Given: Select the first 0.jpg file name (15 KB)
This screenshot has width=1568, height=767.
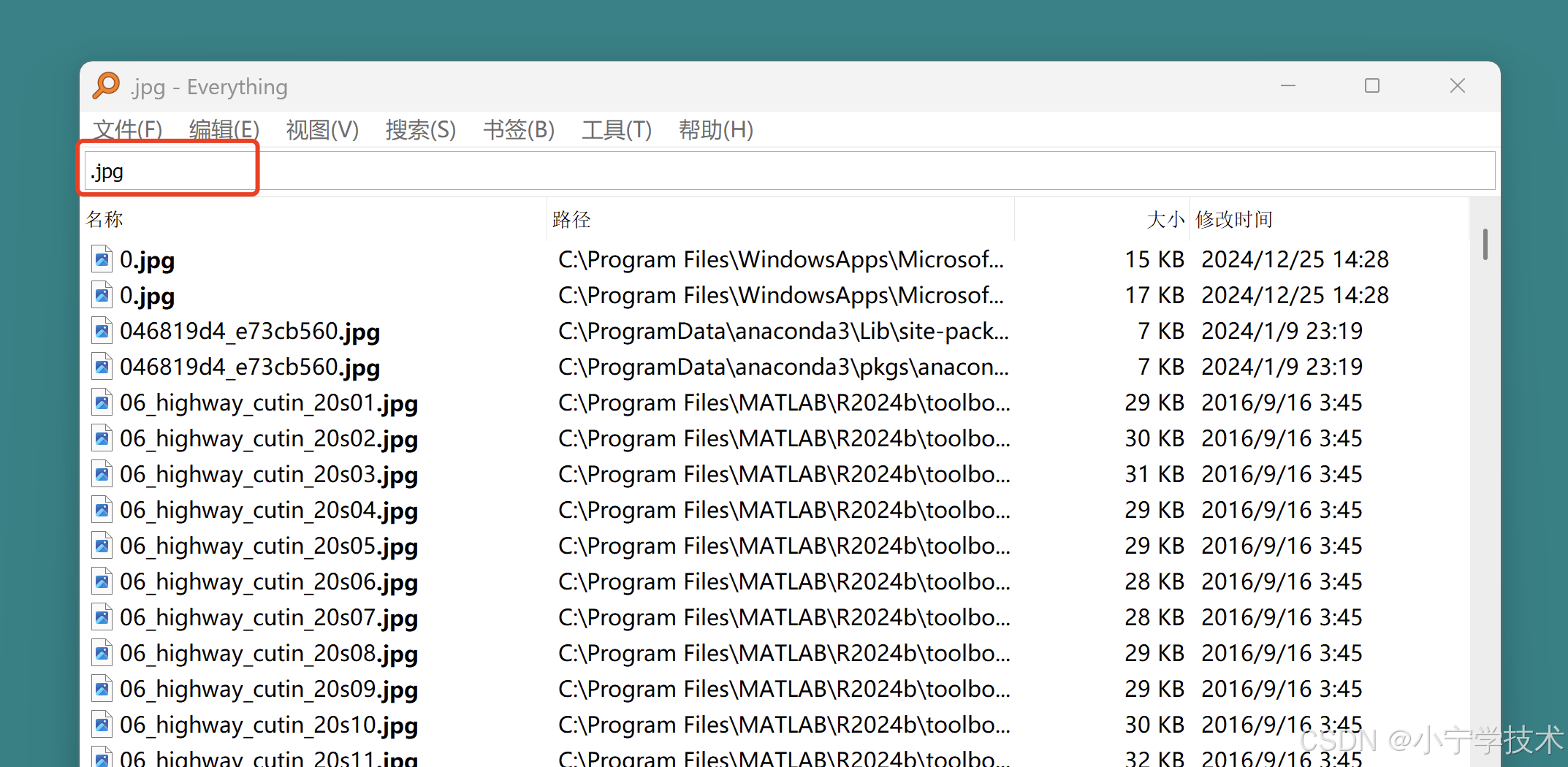Looking at the screenshot, I should tap(148, 260).
